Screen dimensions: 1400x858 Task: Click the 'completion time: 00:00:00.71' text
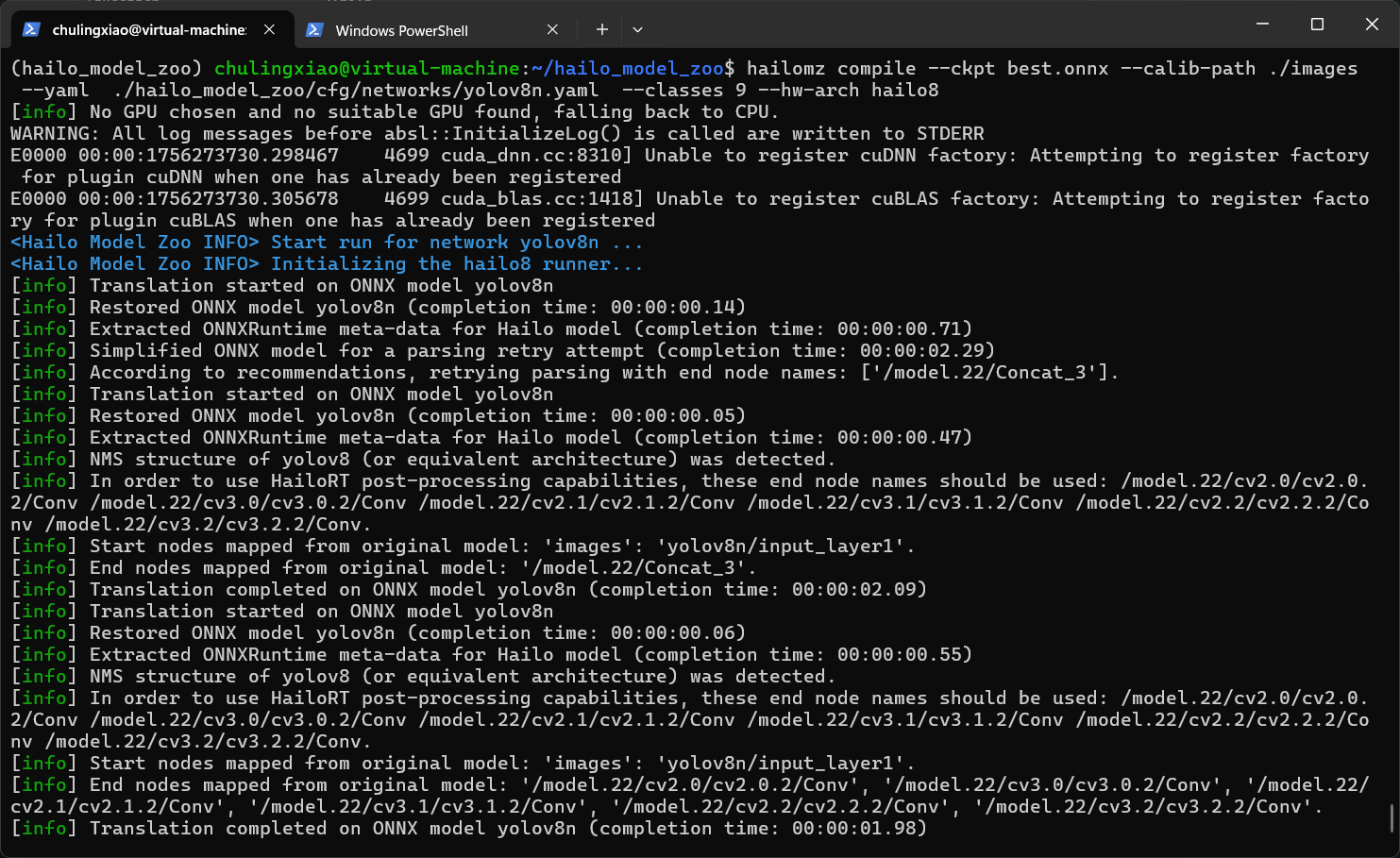coord(802,328)
